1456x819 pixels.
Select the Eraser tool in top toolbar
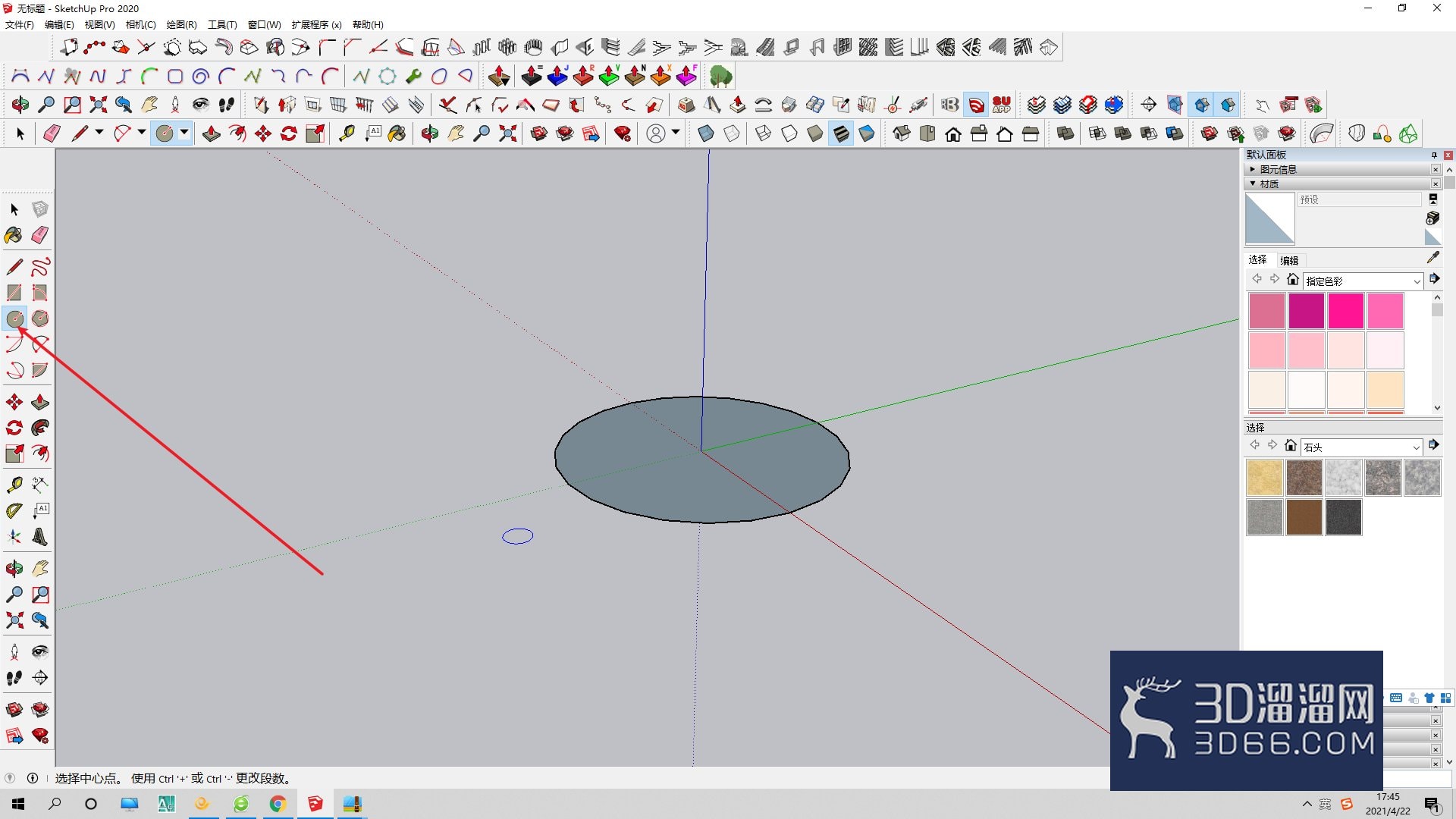click(52, 133)
